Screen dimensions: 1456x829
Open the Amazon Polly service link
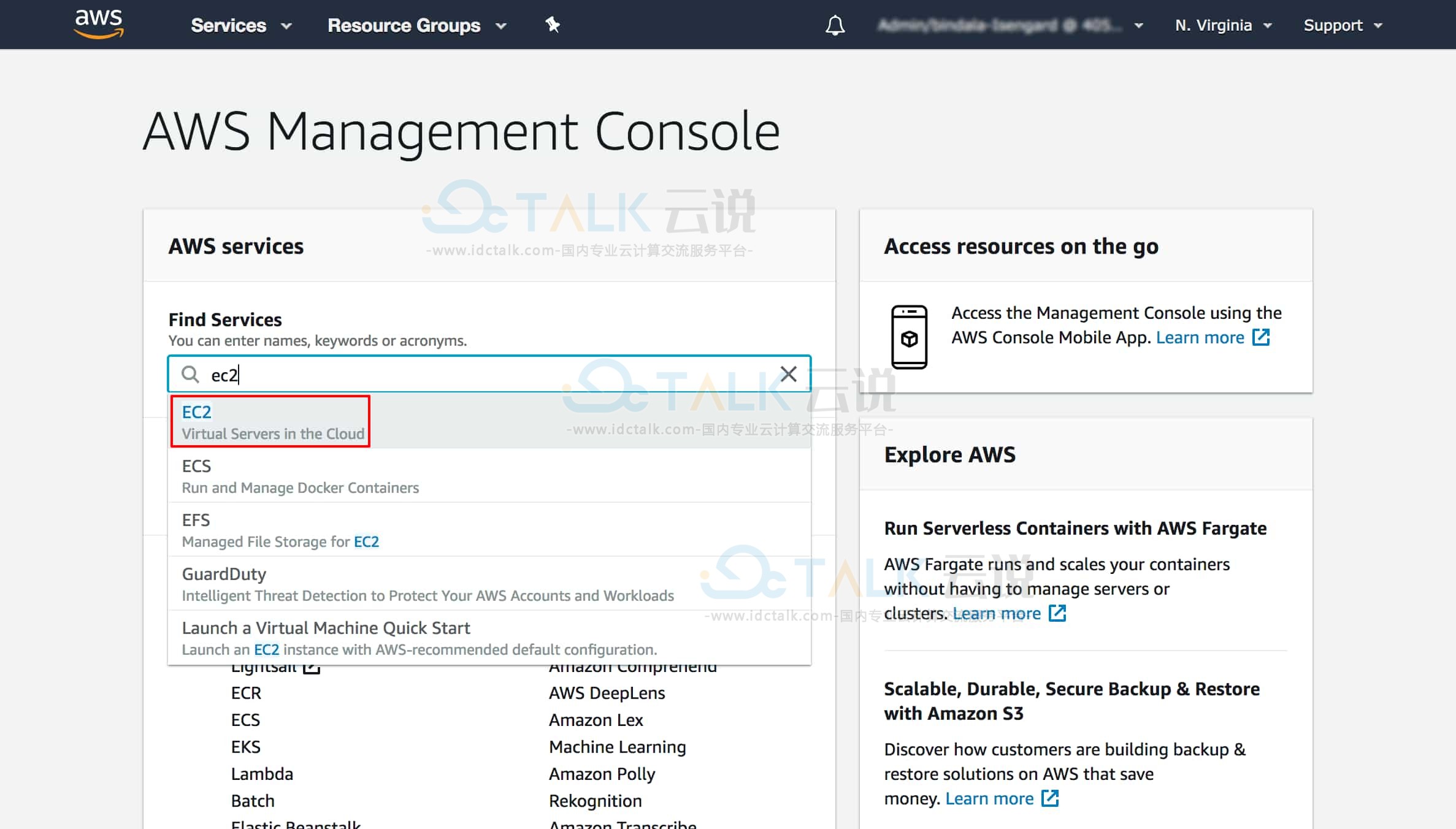(x=602, y=774)
